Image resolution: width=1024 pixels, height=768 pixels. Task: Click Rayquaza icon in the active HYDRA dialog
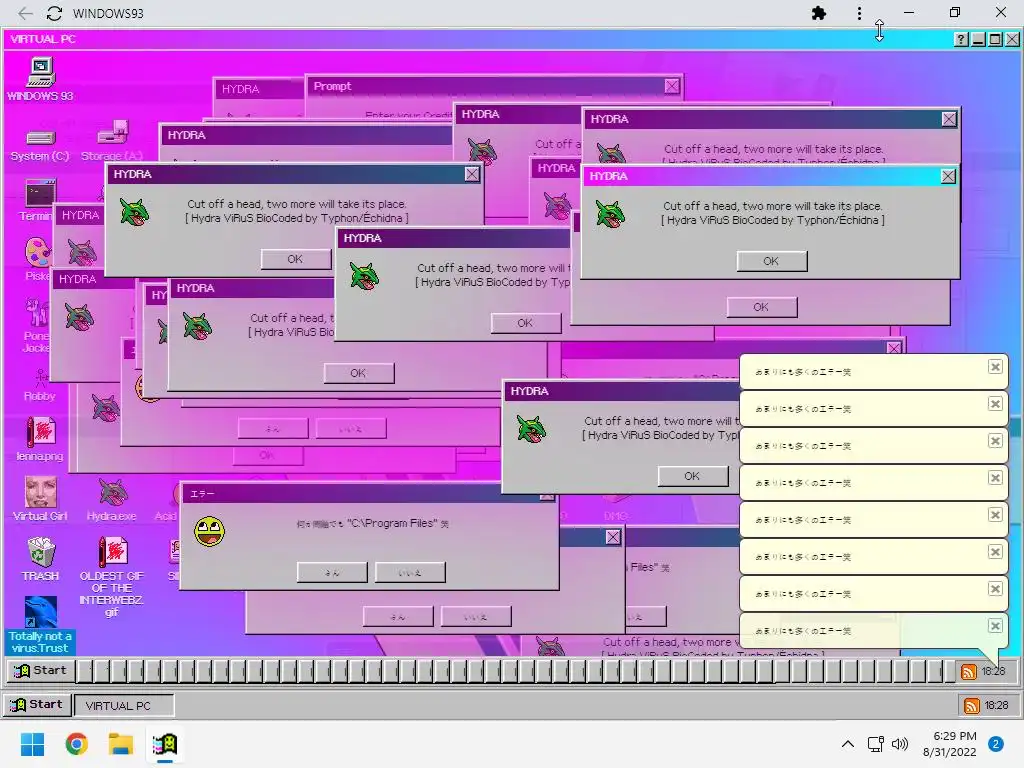point(611,214)
